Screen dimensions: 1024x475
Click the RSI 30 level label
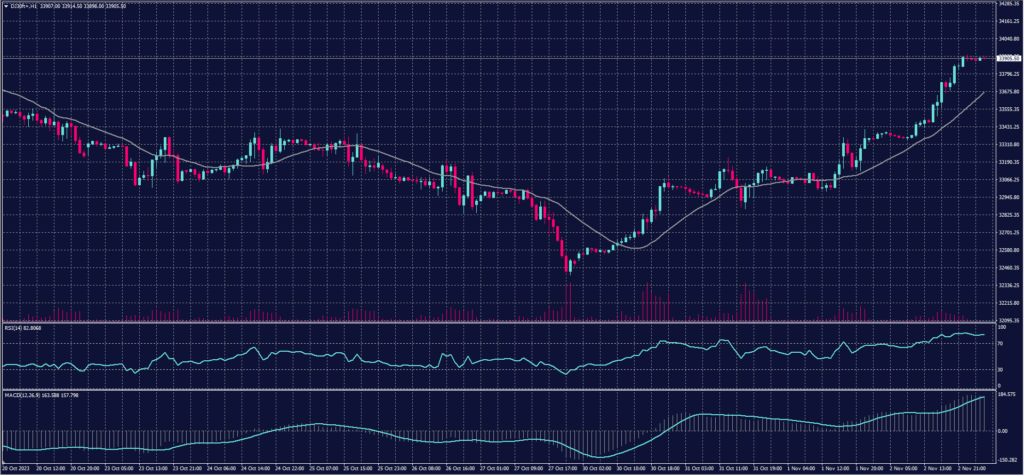pos(1001,369)
